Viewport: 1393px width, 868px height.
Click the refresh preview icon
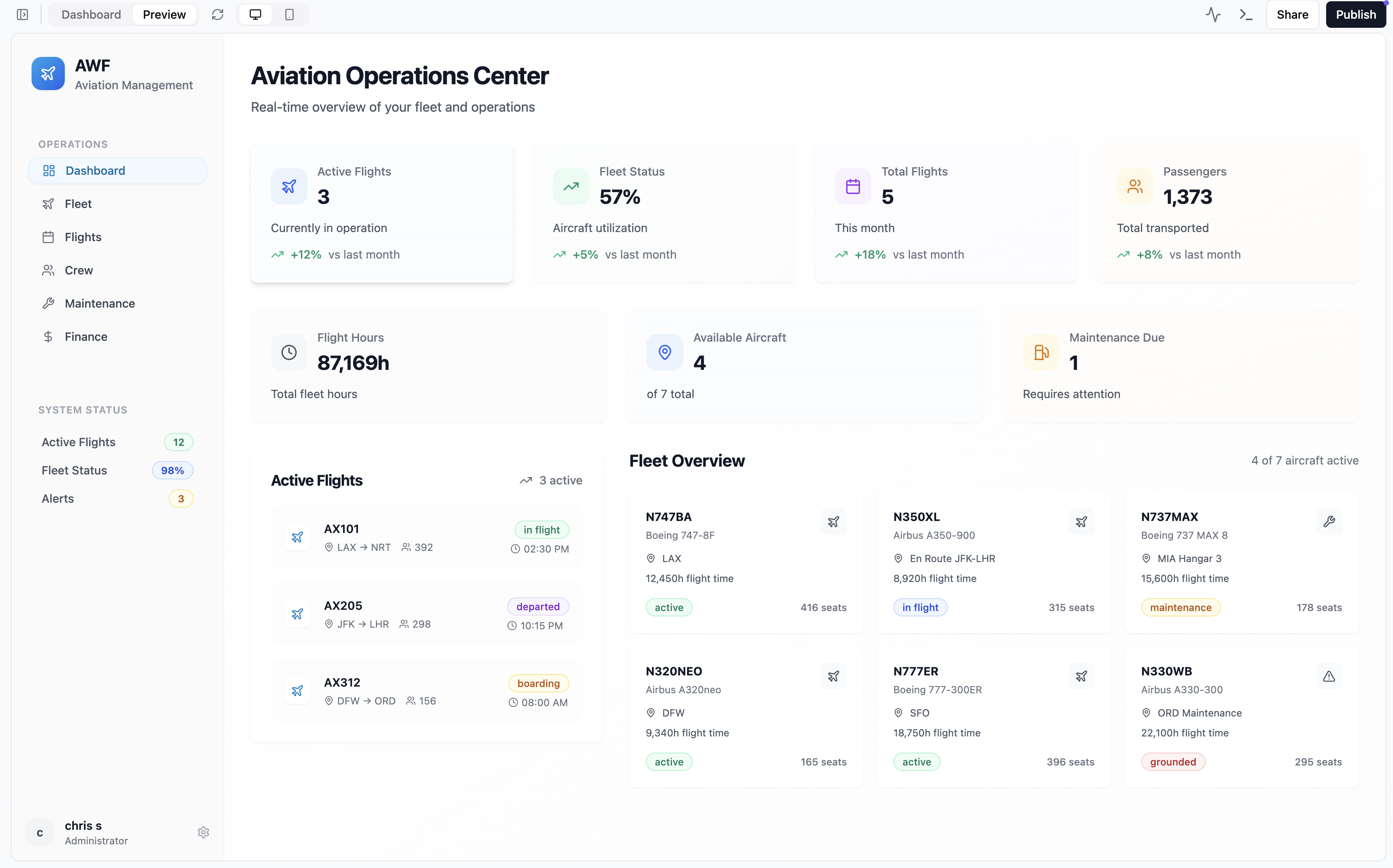(x=217, y=15)
